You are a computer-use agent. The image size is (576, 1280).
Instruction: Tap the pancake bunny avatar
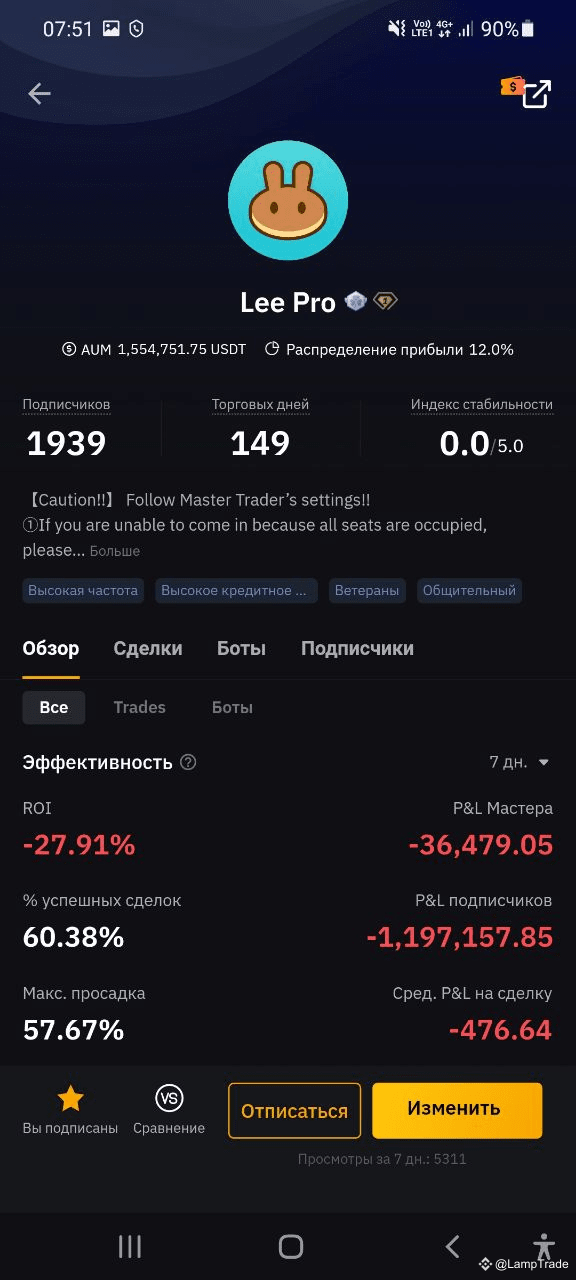click(x=288, y=200)
